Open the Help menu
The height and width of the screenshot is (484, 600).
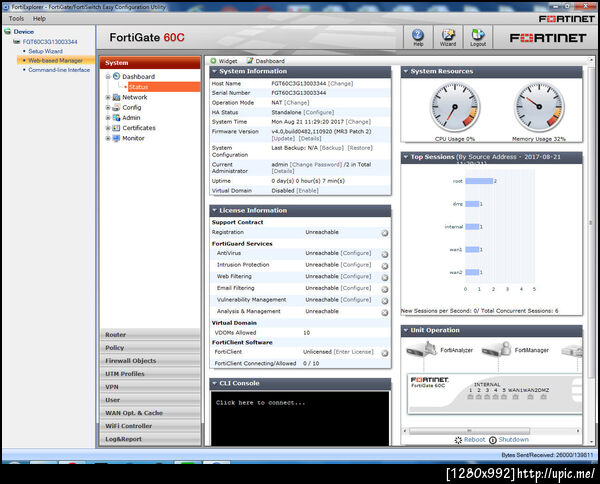tap(39, 18)
